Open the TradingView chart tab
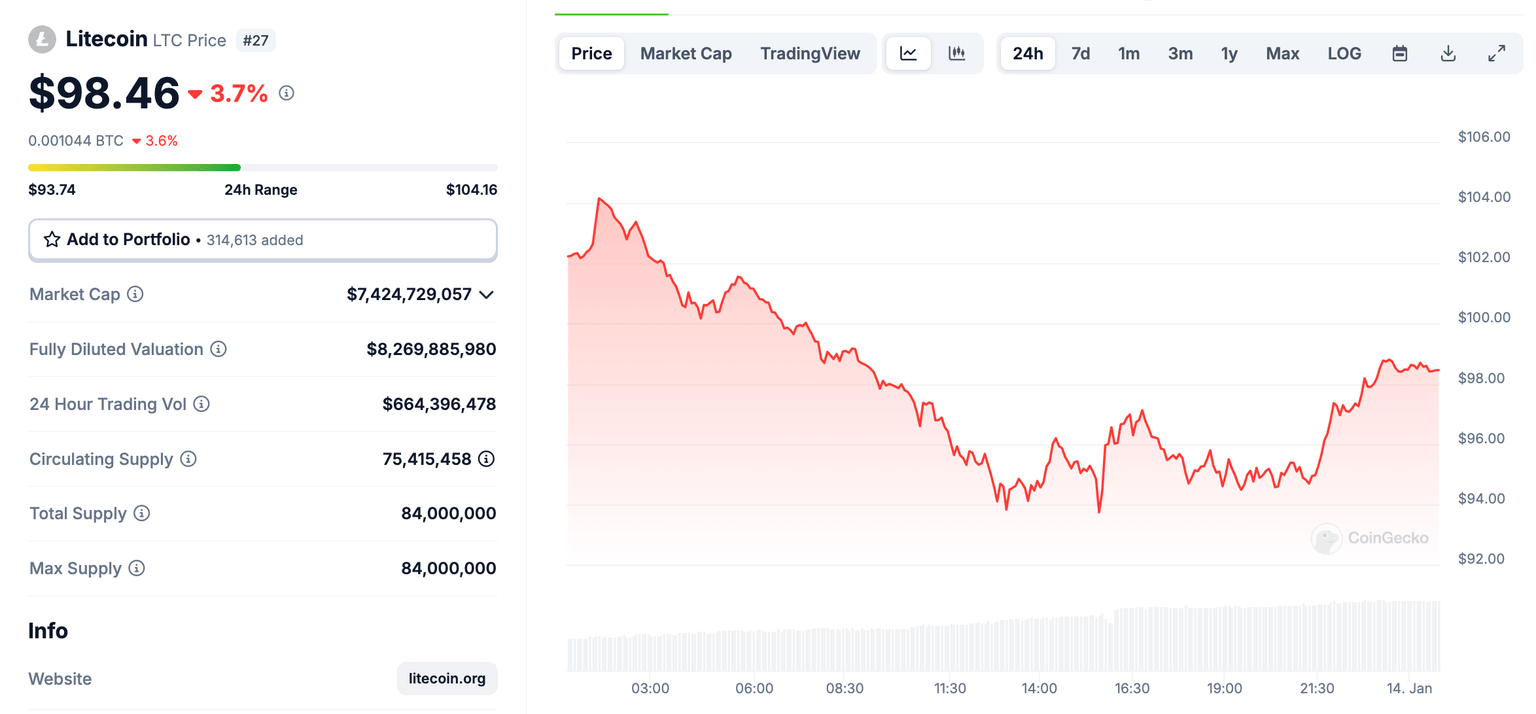 point(810,54)
